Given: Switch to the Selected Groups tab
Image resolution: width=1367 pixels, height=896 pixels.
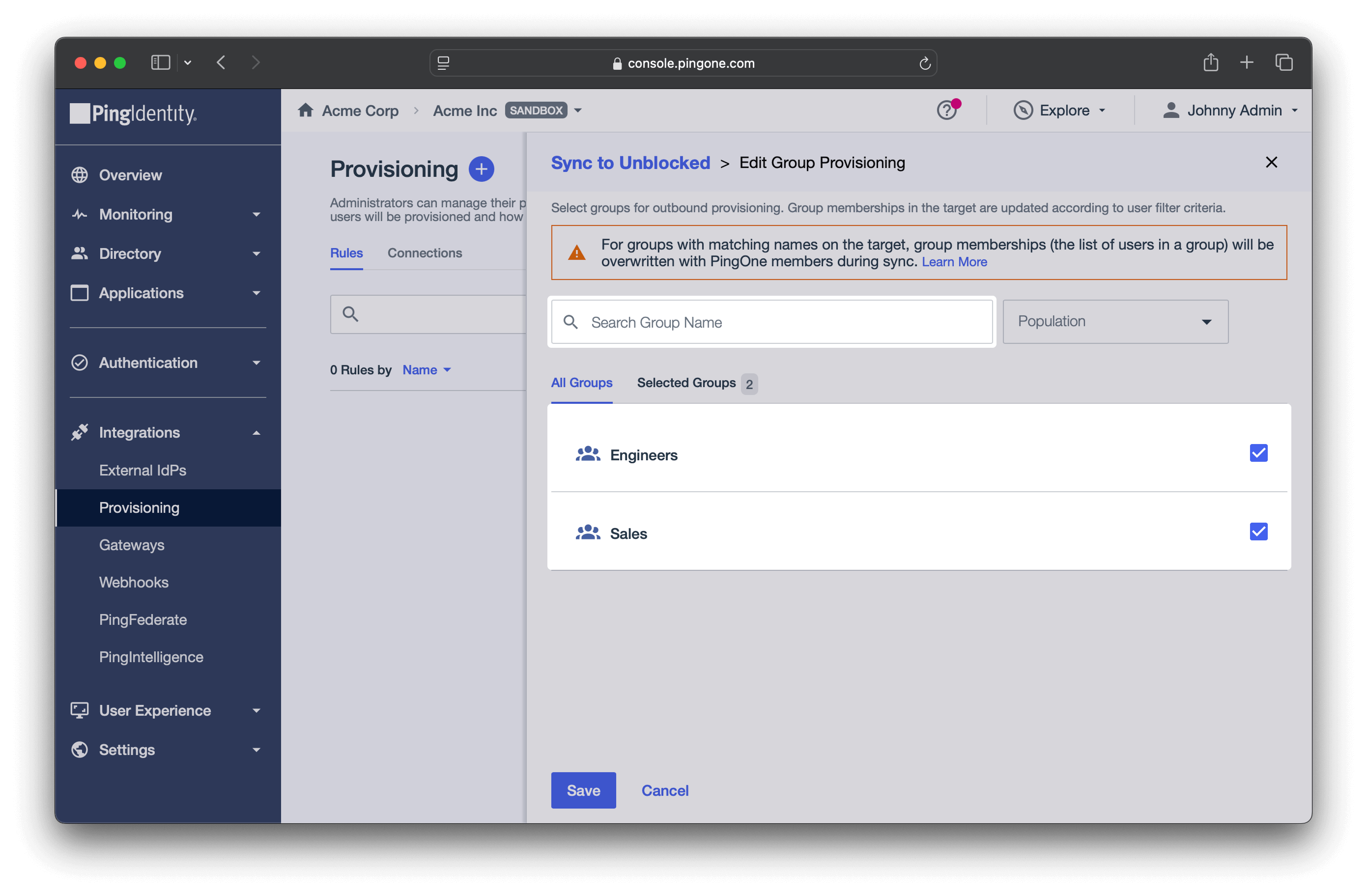Looking at the screenshot, I should point(697,383).
